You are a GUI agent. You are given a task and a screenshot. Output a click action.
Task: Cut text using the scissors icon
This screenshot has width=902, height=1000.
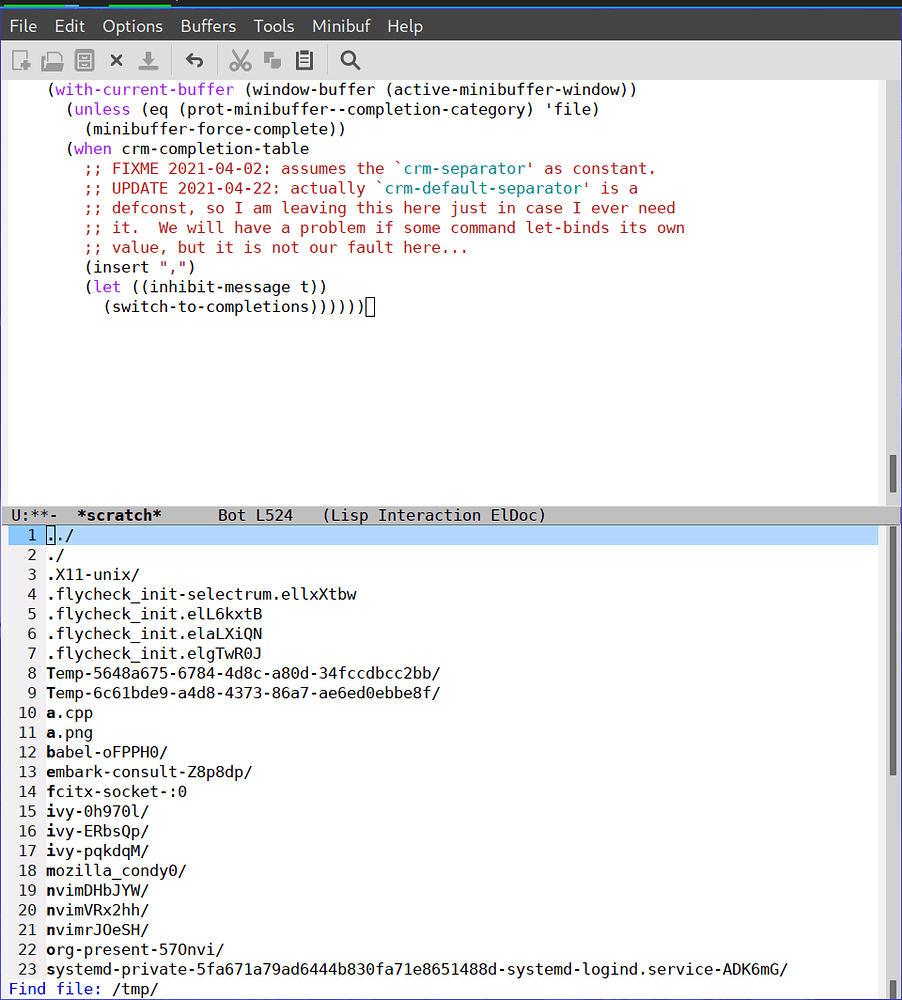coord(240,60)
